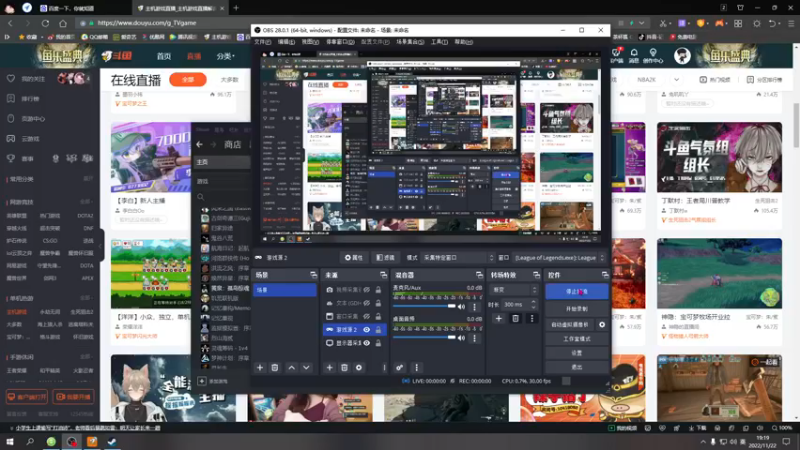800x450 pixels.
Task: Adjust the 麦克风/Aux volume slider
Action: point(424,306)
